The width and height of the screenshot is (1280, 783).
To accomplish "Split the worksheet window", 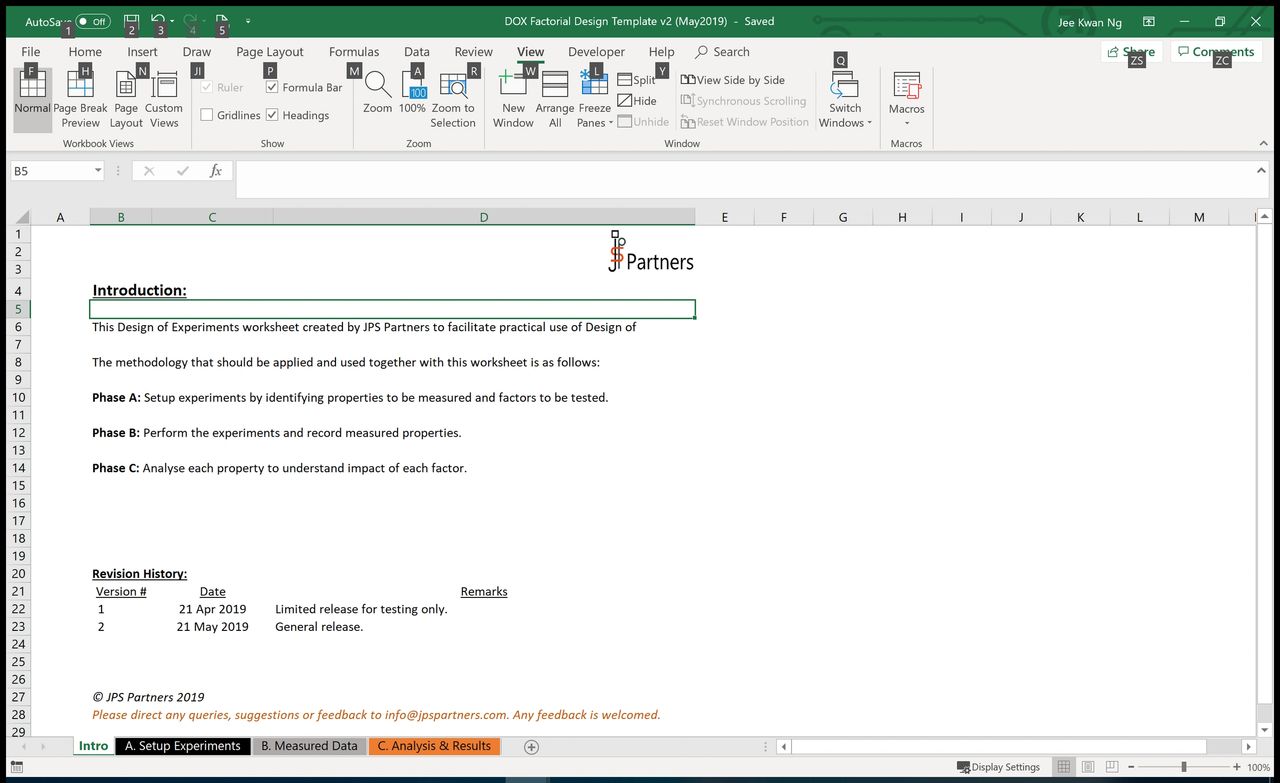I will pos(636,80).
